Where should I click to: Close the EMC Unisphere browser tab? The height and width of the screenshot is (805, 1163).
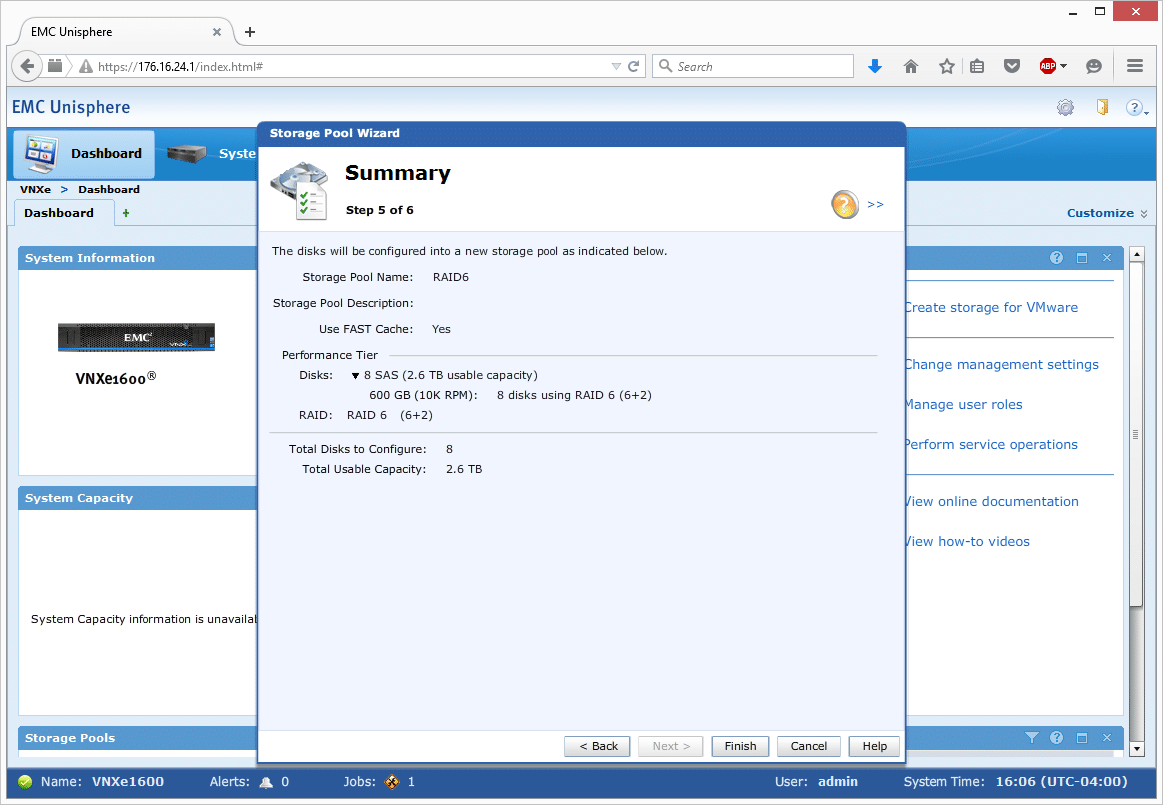(x=217, y=32)
